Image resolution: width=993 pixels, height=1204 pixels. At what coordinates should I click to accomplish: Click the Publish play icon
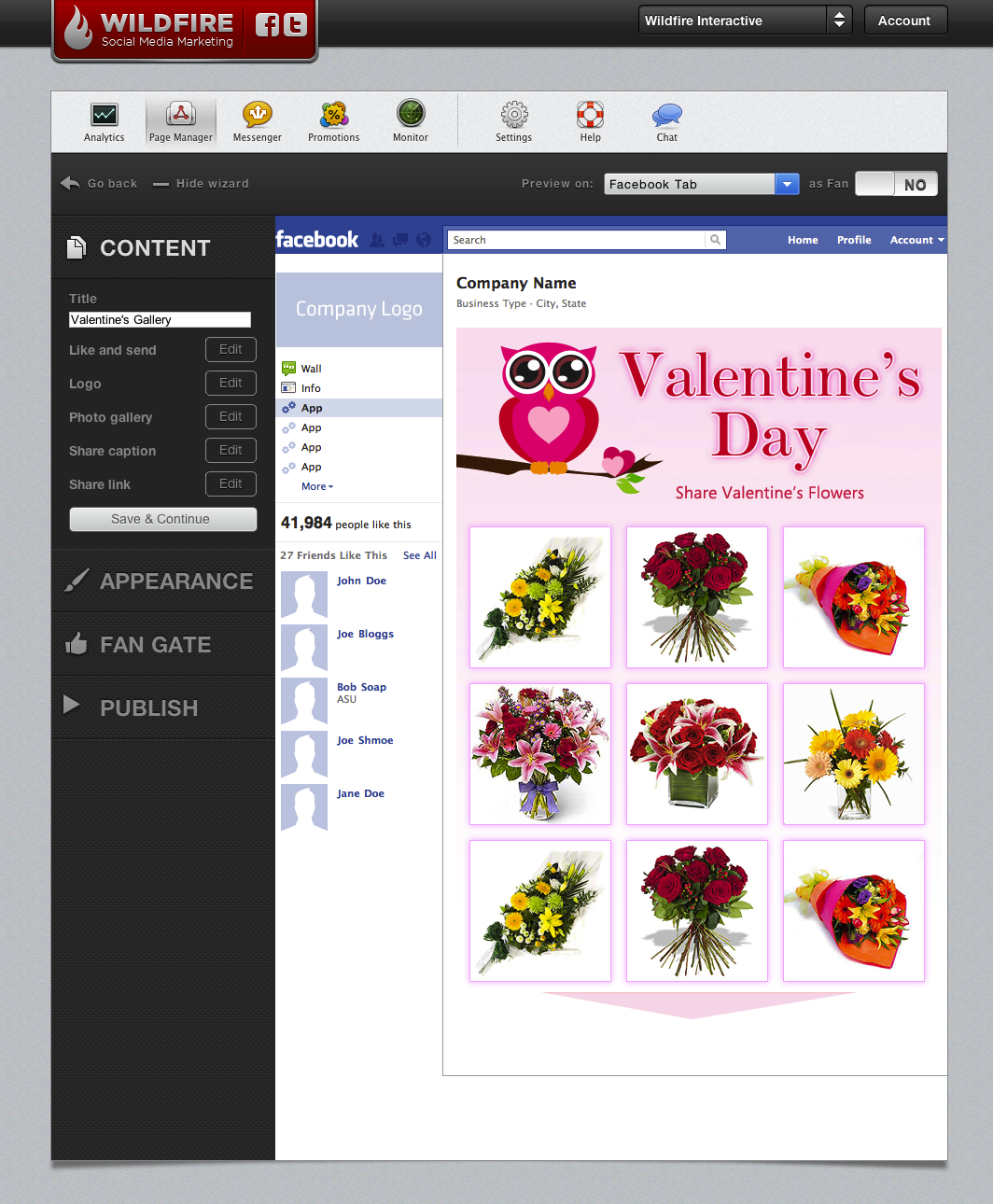pyautogui.click(x=72, y=705)
